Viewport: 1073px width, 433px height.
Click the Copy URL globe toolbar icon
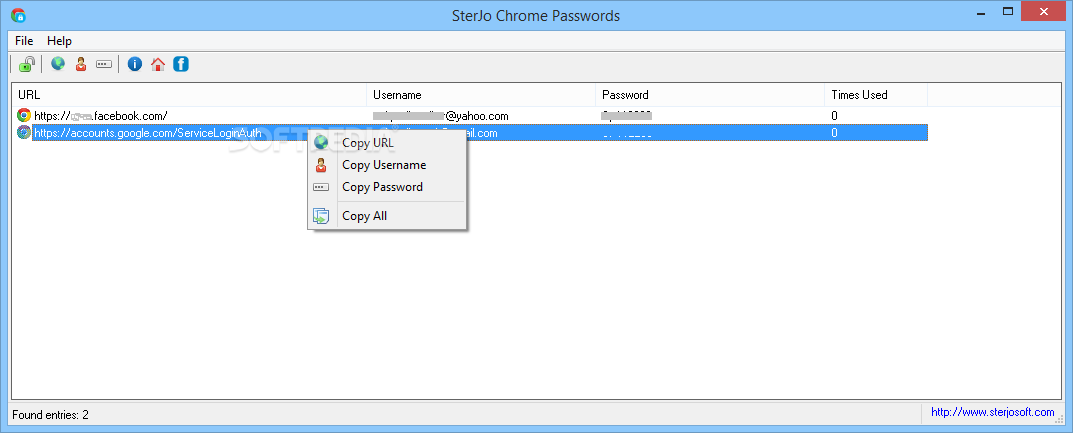(x=58, y=64)
